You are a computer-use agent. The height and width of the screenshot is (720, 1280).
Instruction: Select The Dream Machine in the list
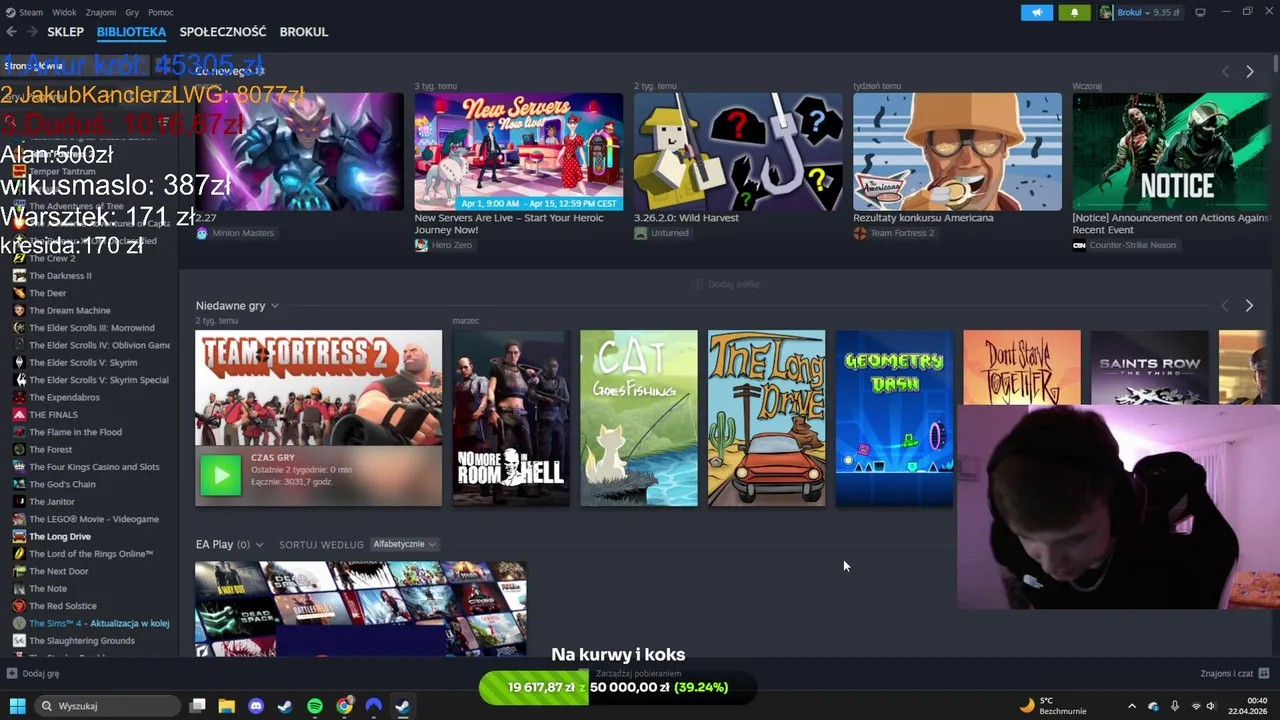click(x=70, y=311)
